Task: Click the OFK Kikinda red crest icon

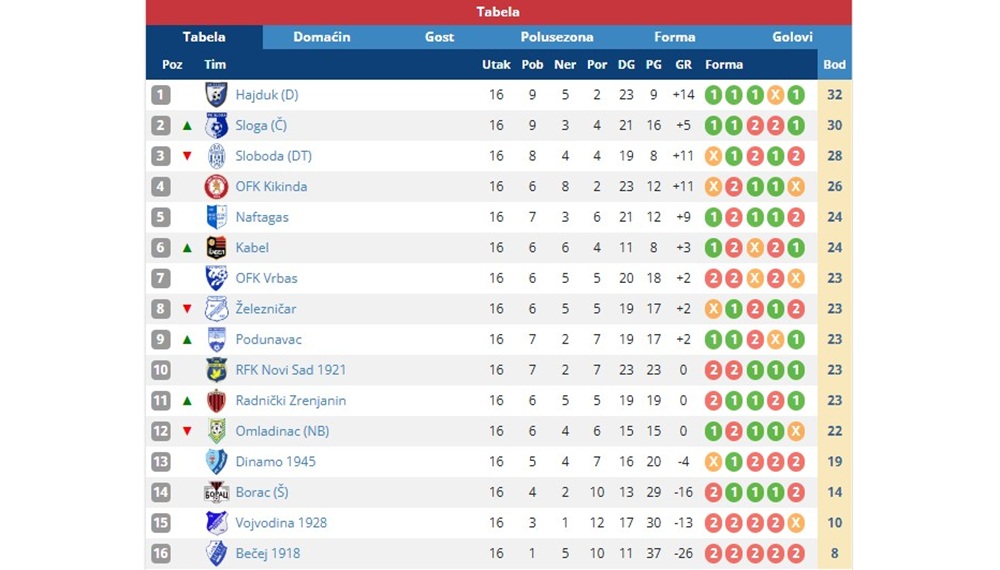Action: tap(216, 186)
